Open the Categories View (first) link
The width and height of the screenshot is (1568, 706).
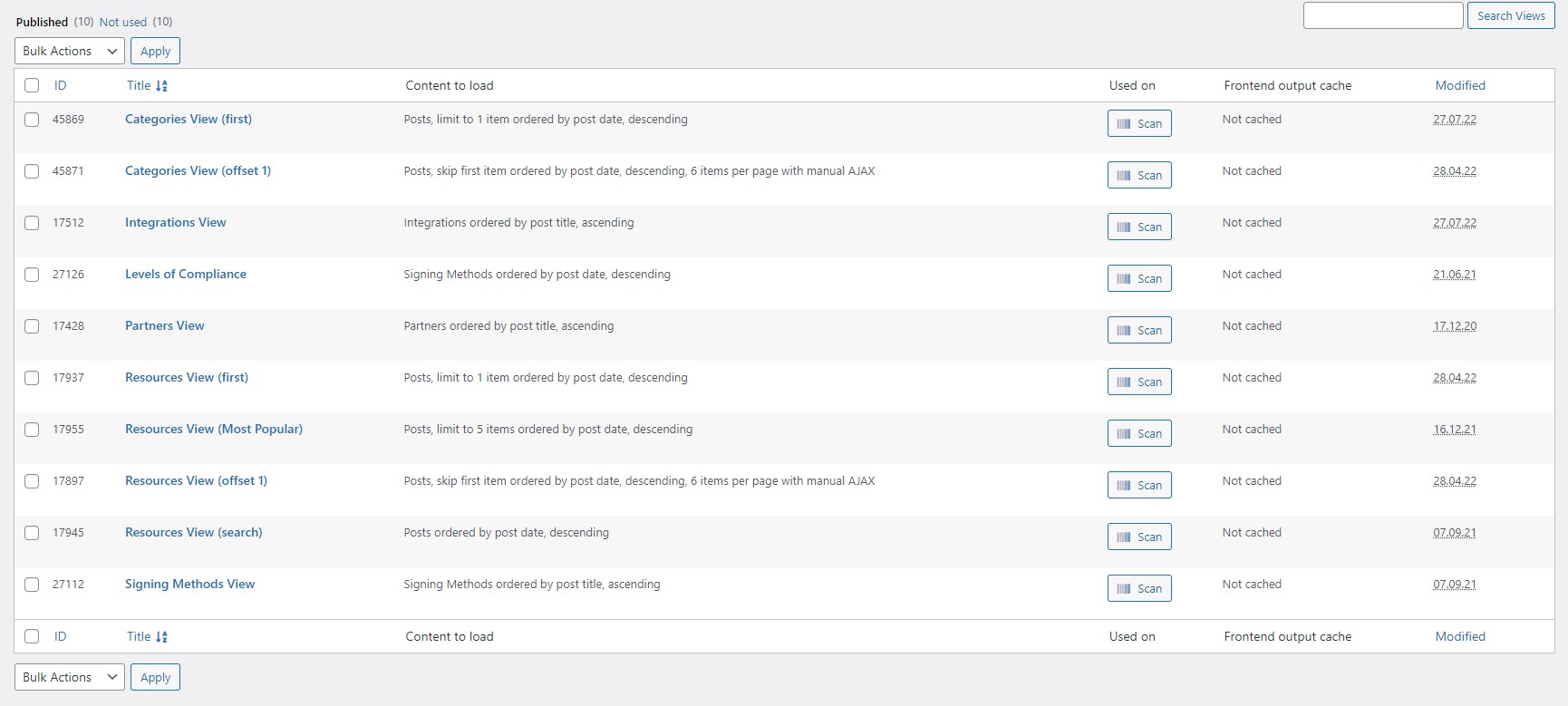tap(189, 119)
